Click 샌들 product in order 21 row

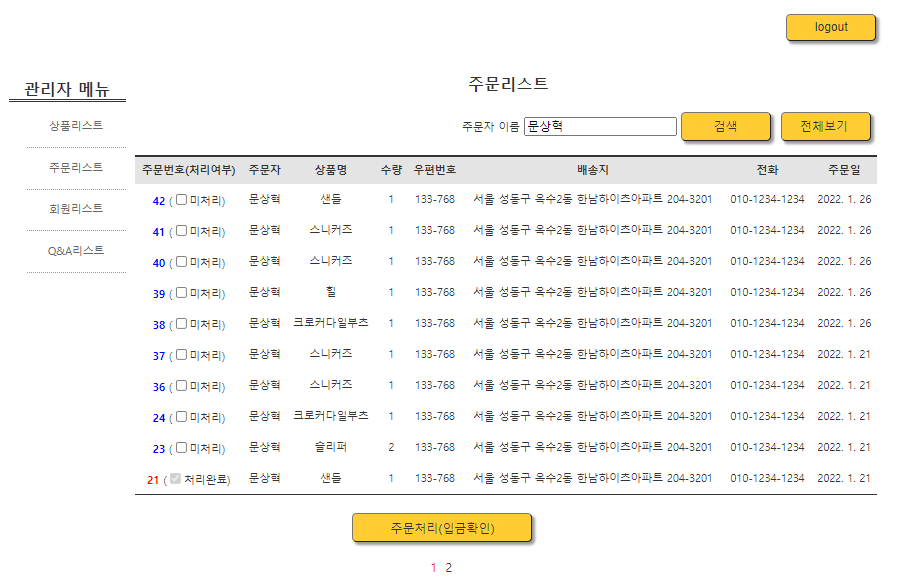[x=331, y=478]
